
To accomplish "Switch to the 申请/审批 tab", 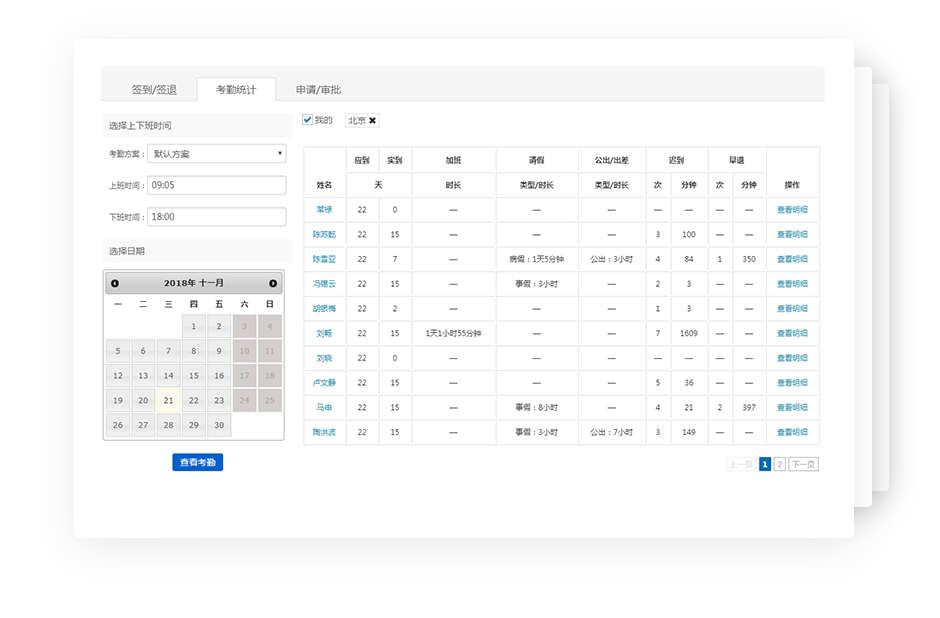I will click(x=318, y=90).
